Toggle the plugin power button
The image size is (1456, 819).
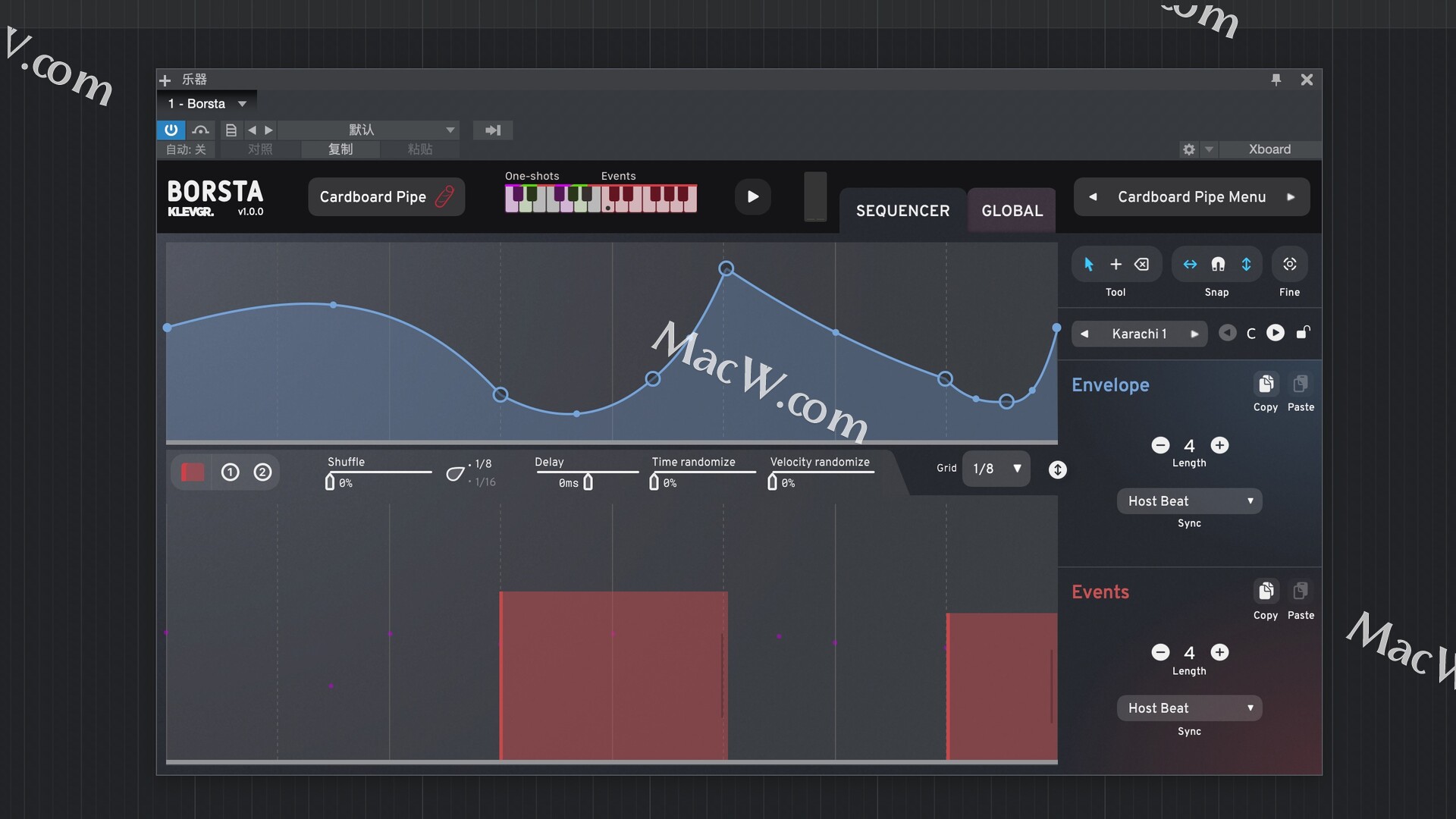point(171,130)
